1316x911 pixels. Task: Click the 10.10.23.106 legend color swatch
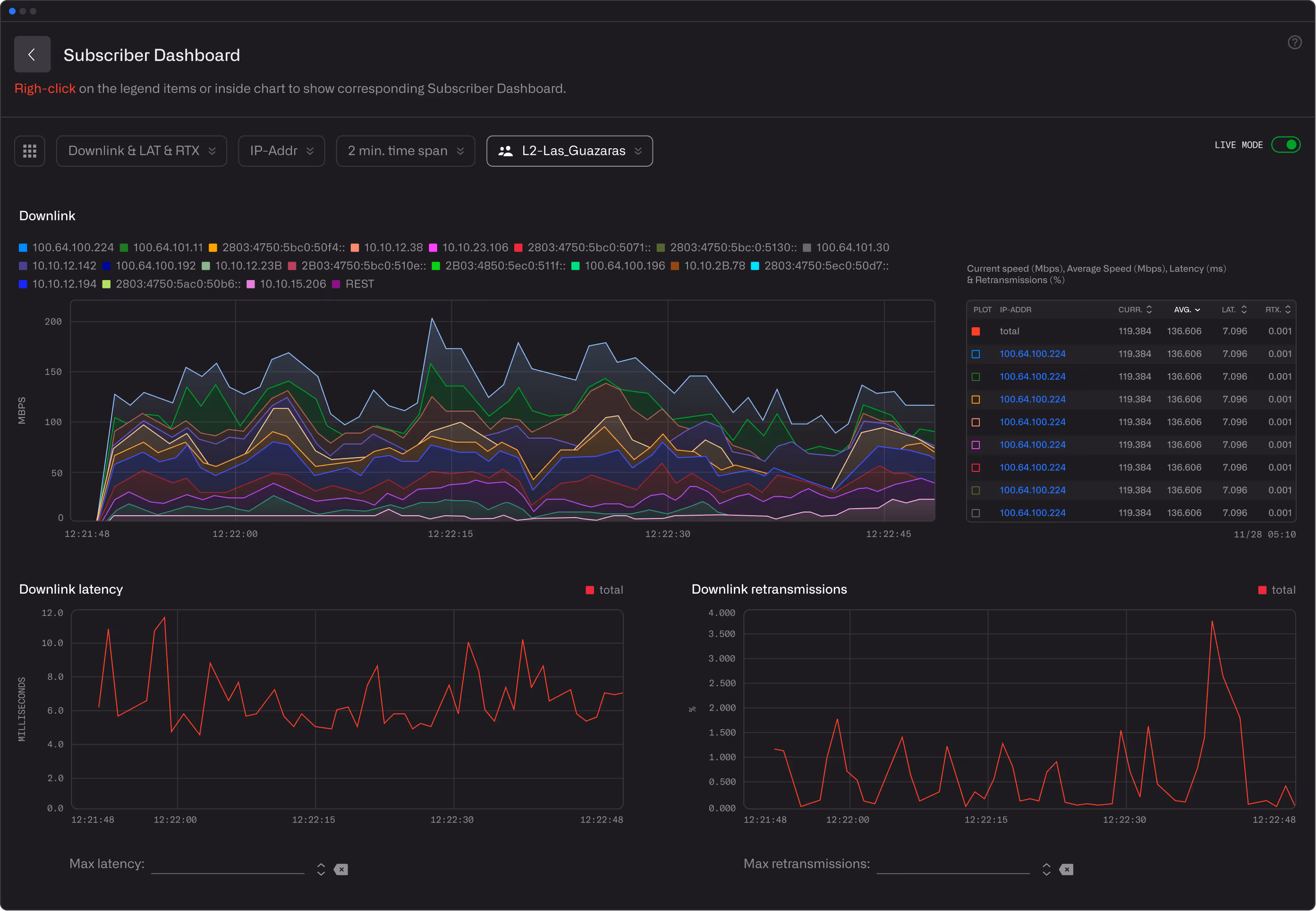coord(433,248)
